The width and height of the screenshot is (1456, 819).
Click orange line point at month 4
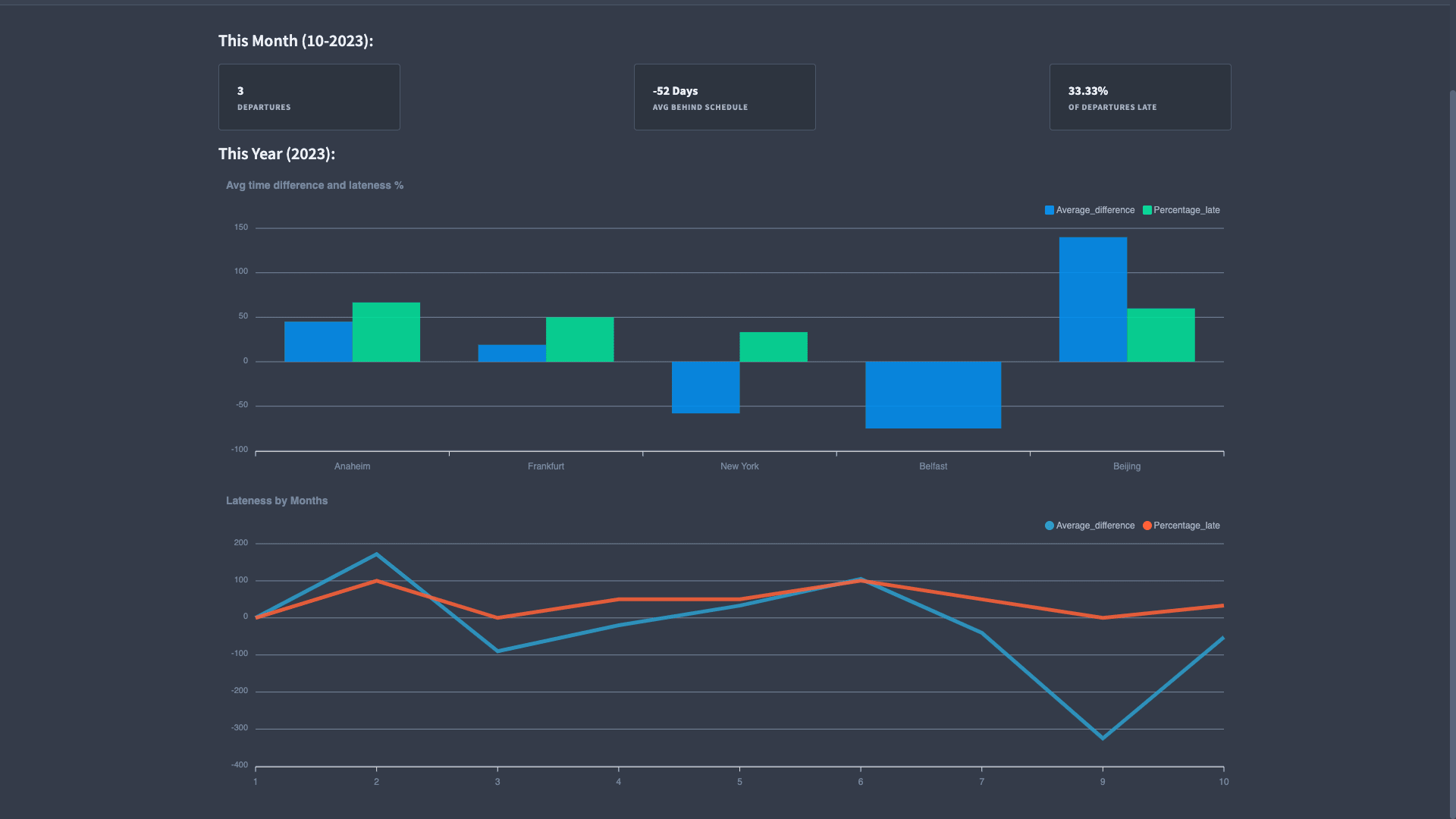click(x=619, y=599)
